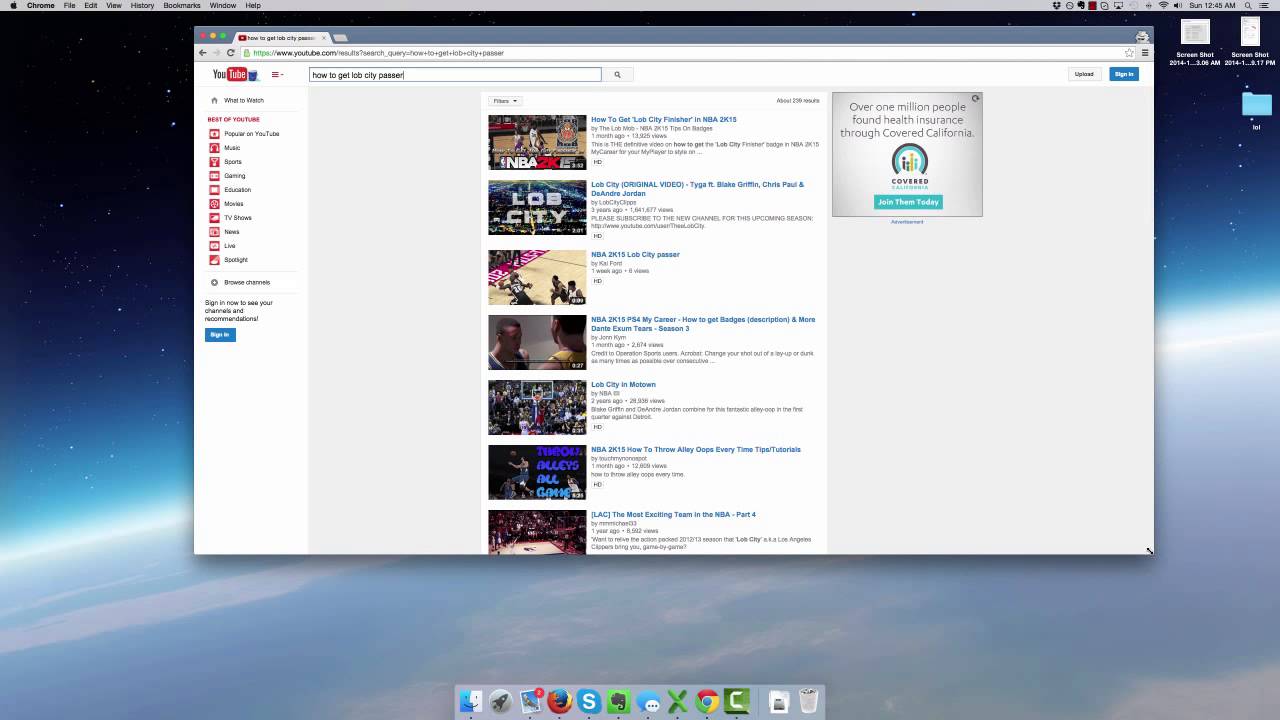Viewport: 1280px width, 720px height.
Task: Open the Window menu
Action: pos(223,6)
